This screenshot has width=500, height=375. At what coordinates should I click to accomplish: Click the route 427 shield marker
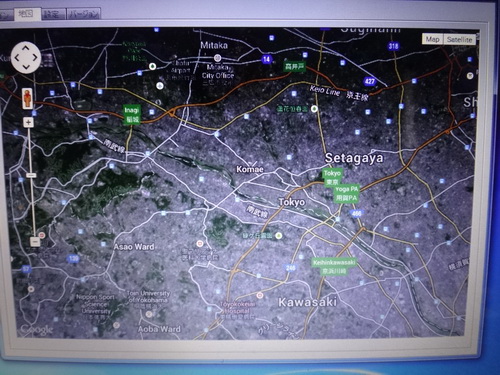click(370, 81)
